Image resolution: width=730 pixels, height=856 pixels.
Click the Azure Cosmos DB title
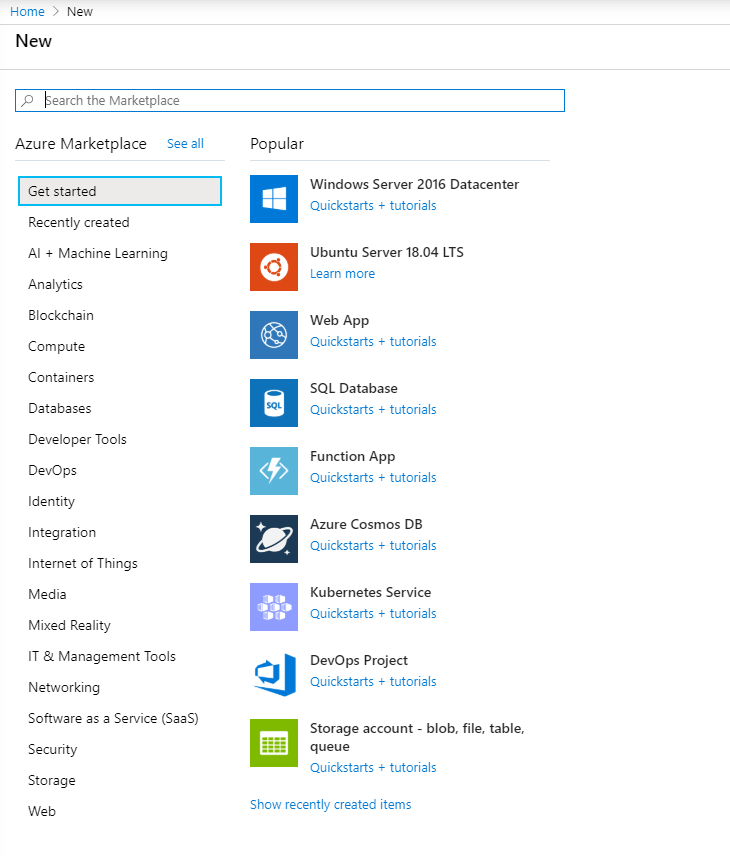click(366, 525)
